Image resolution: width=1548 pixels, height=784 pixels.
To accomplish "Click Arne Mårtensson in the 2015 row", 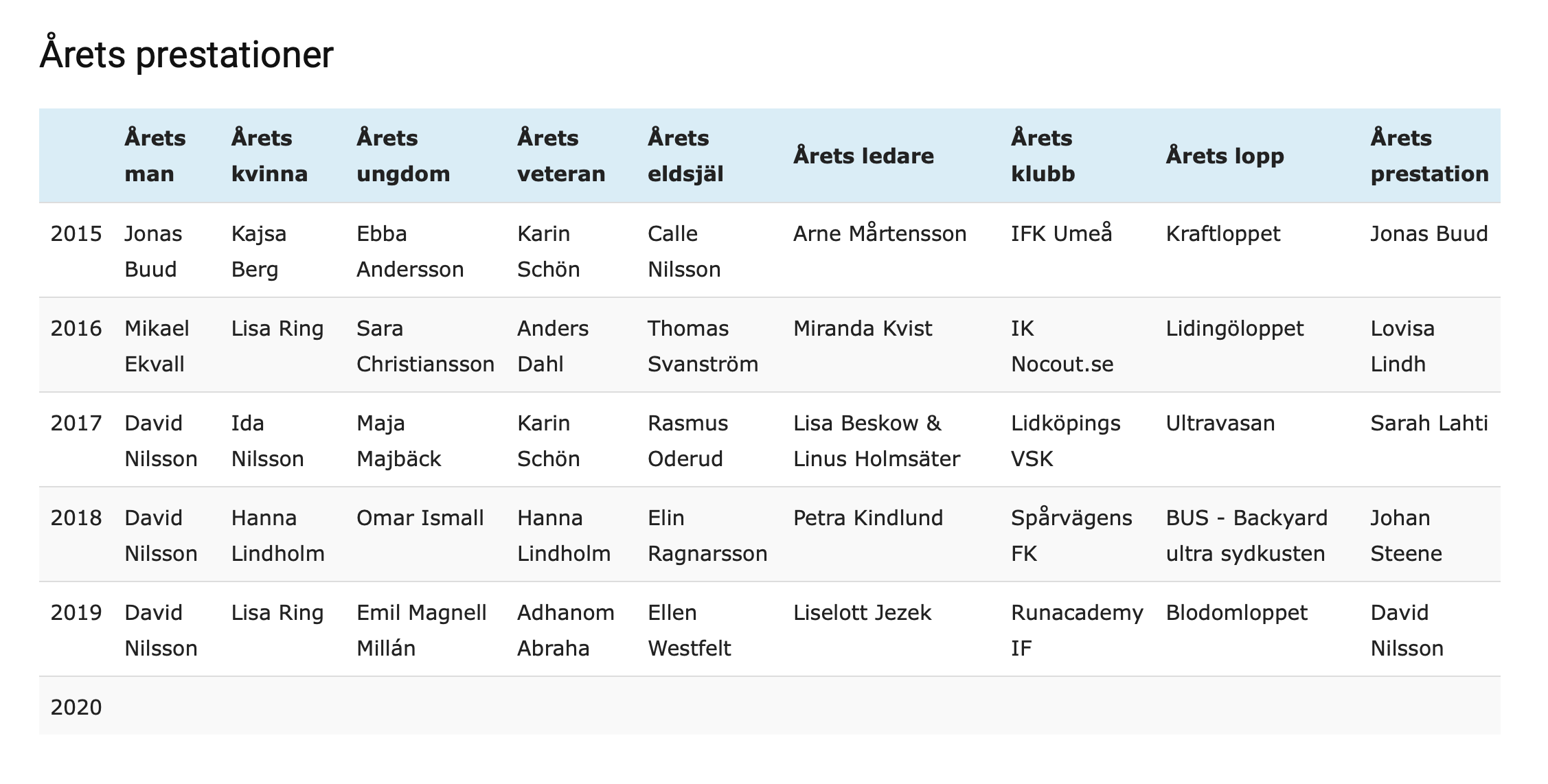I will tap(880, 234).
